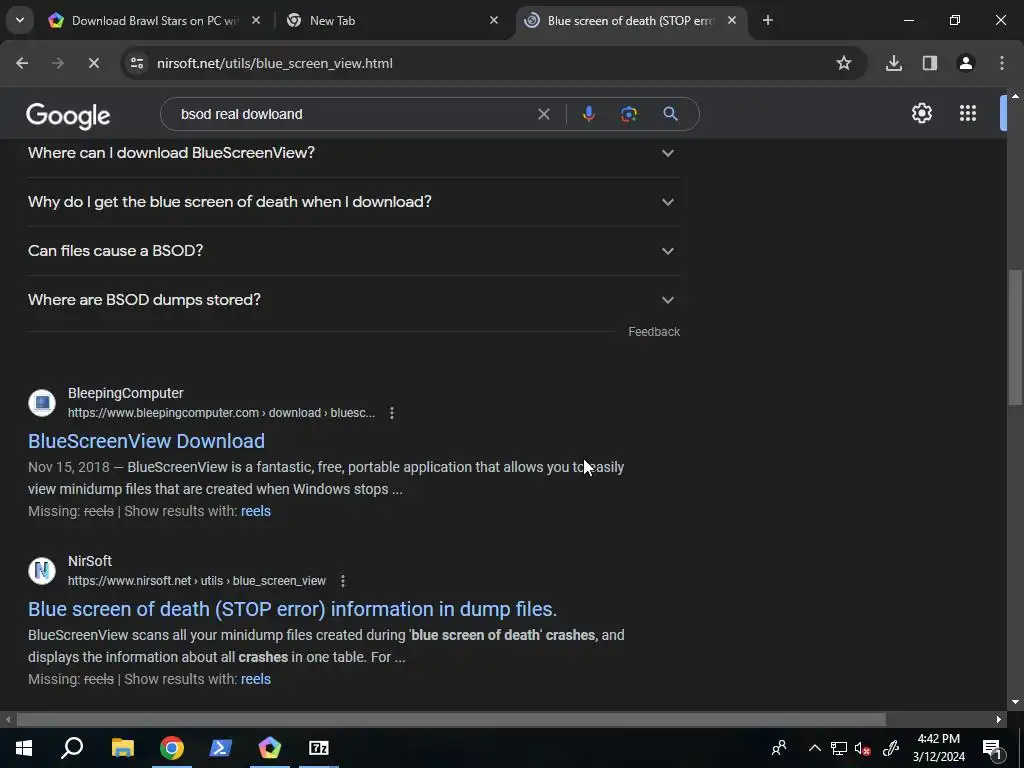1024x768 pixels.
Task: Click the vertical page scrollbar thumb
Action: [1015, 337]
